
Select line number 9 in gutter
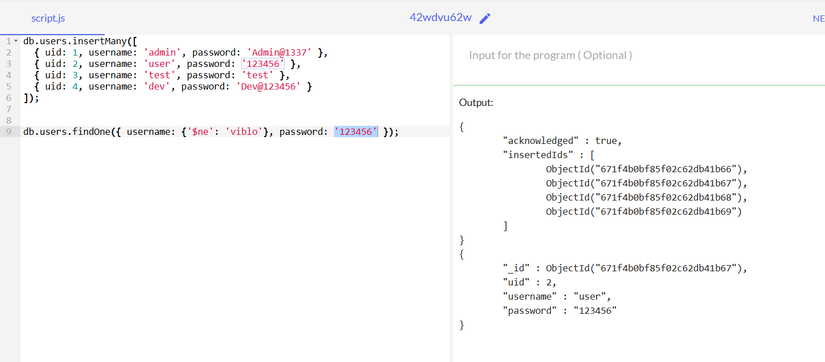[x=8, y=132]
